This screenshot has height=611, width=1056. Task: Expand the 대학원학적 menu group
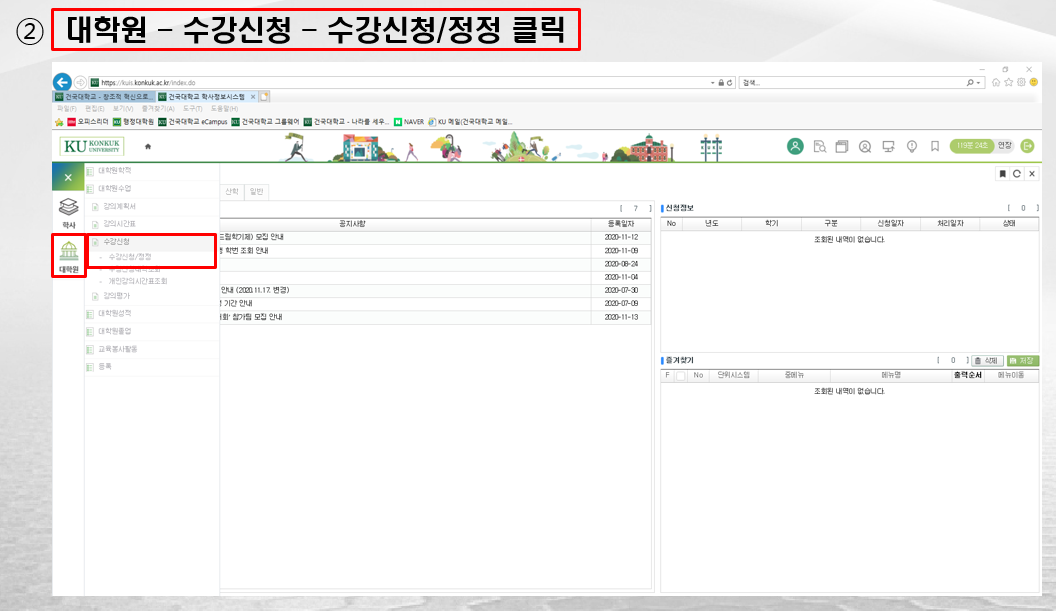point(114,170)
